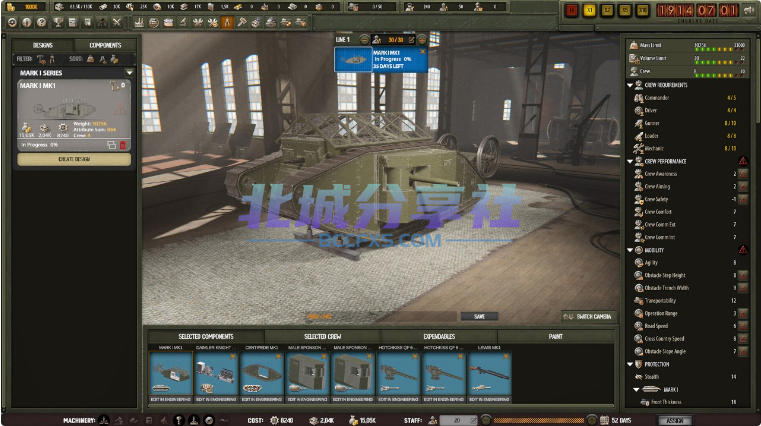Collapse the Mobility section

click(x=630, y=250)
